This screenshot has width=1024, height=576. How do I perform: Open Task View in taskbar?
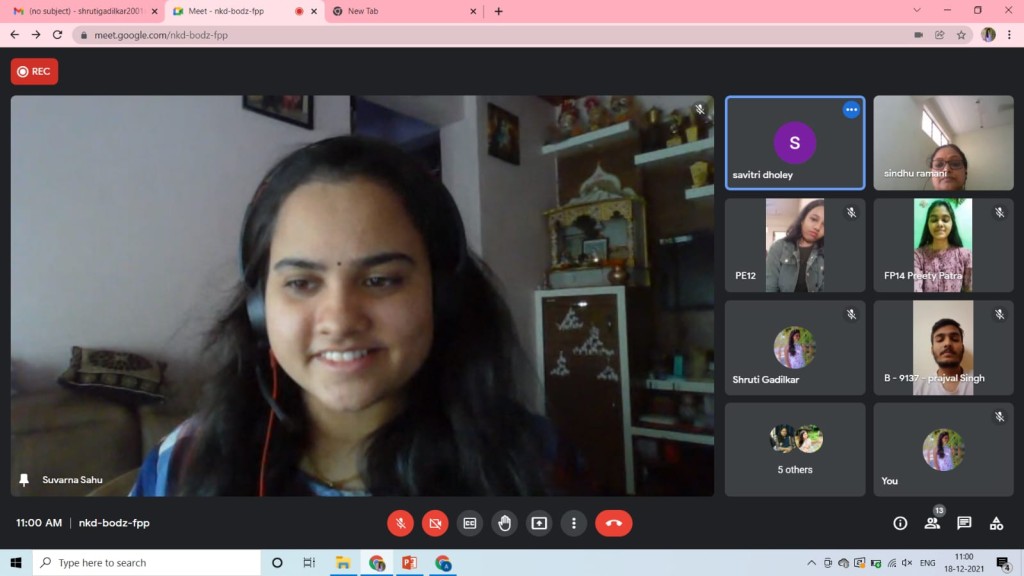click(x=309, y=563)
